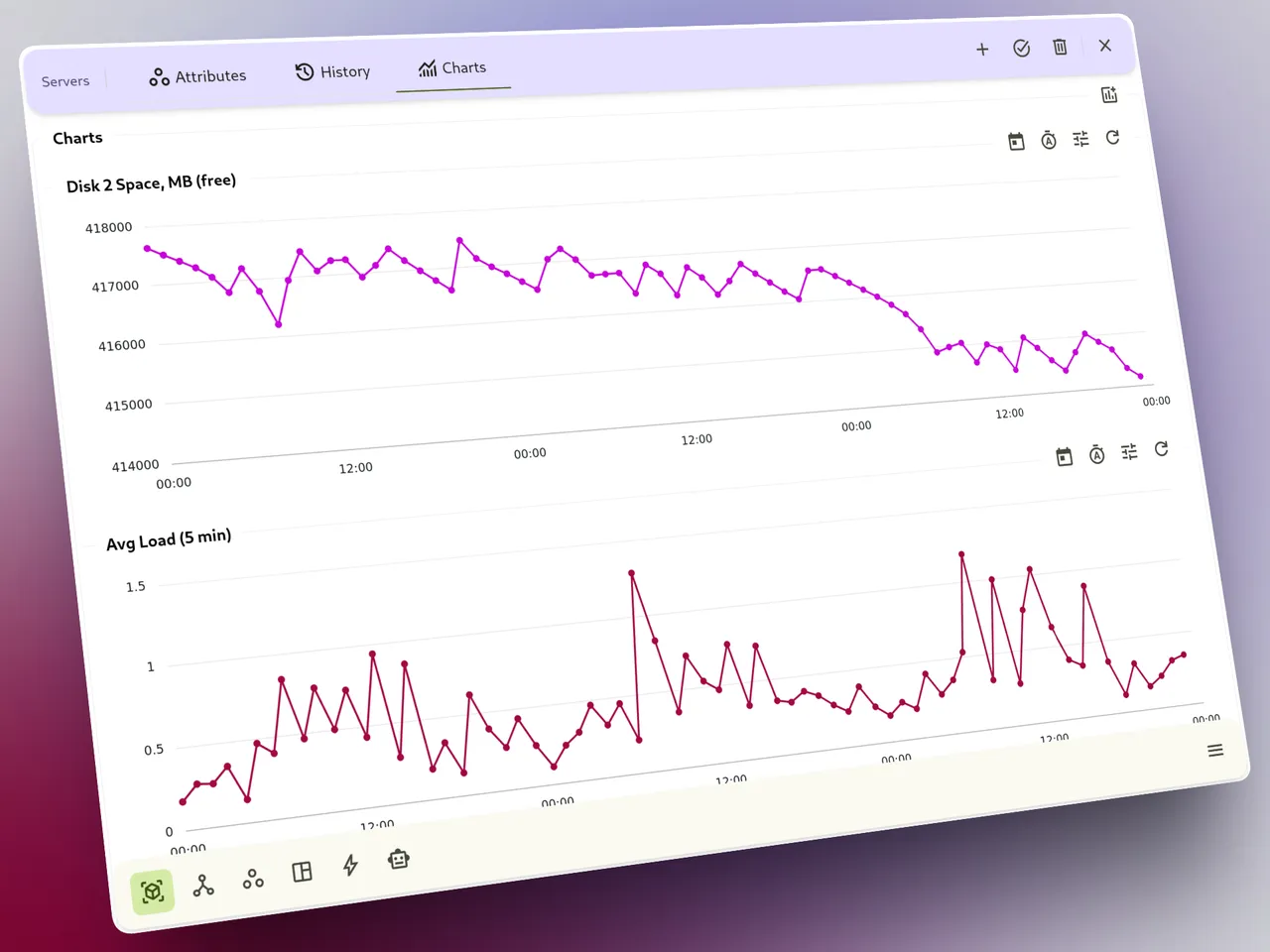Select the scatter dots icon in bottom toolbar
Viewport: 1270px width, 952px height.
251,878
